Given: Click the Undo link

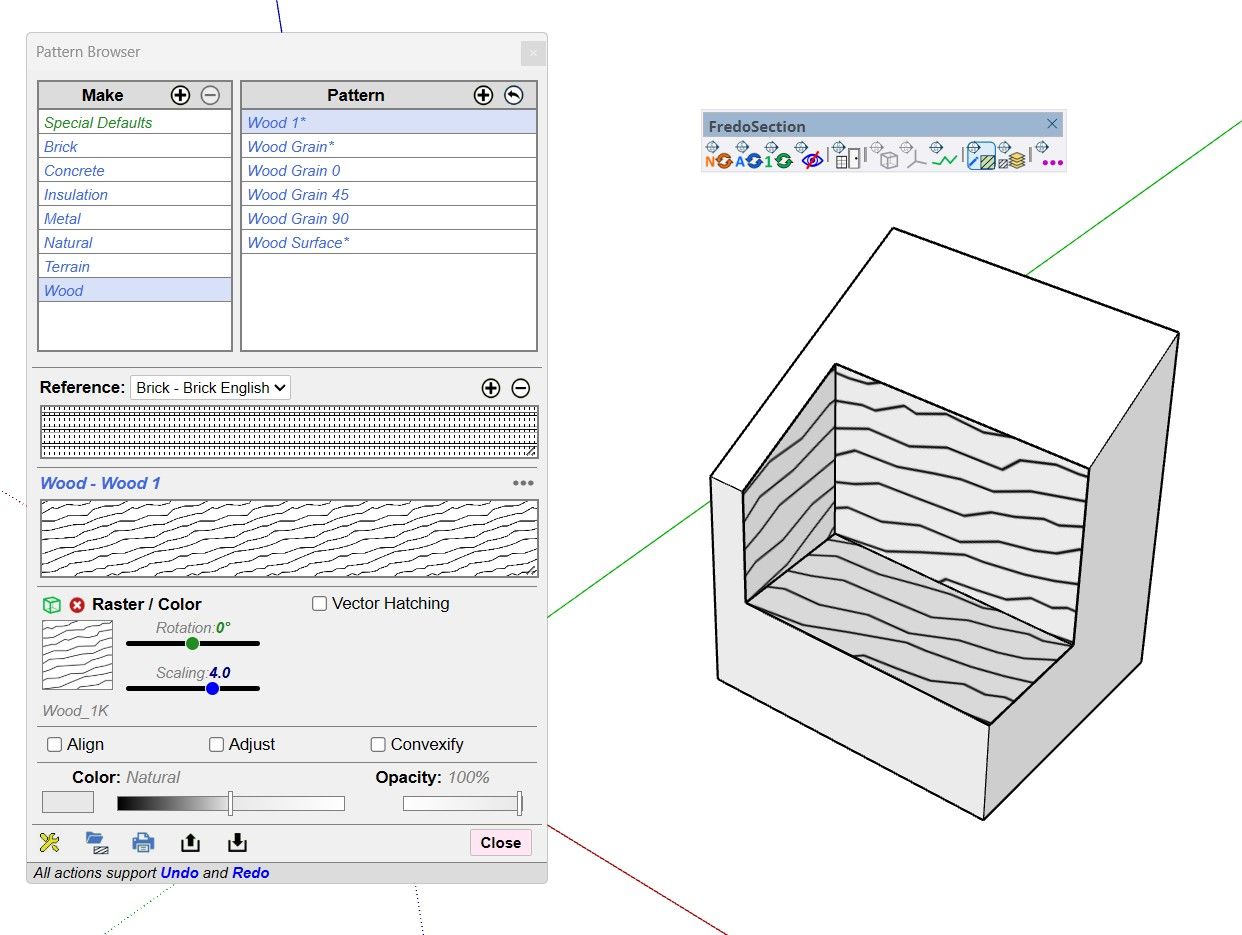Looking at the screenshot, I should pos(179,873).
